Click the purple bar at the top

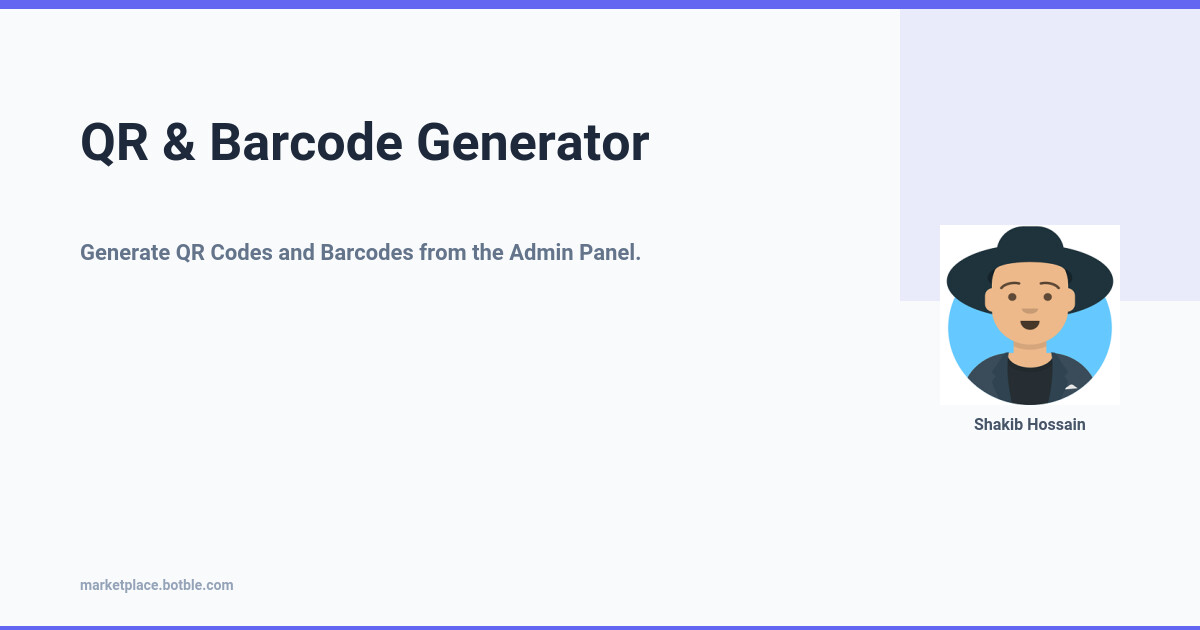(600, 4)
